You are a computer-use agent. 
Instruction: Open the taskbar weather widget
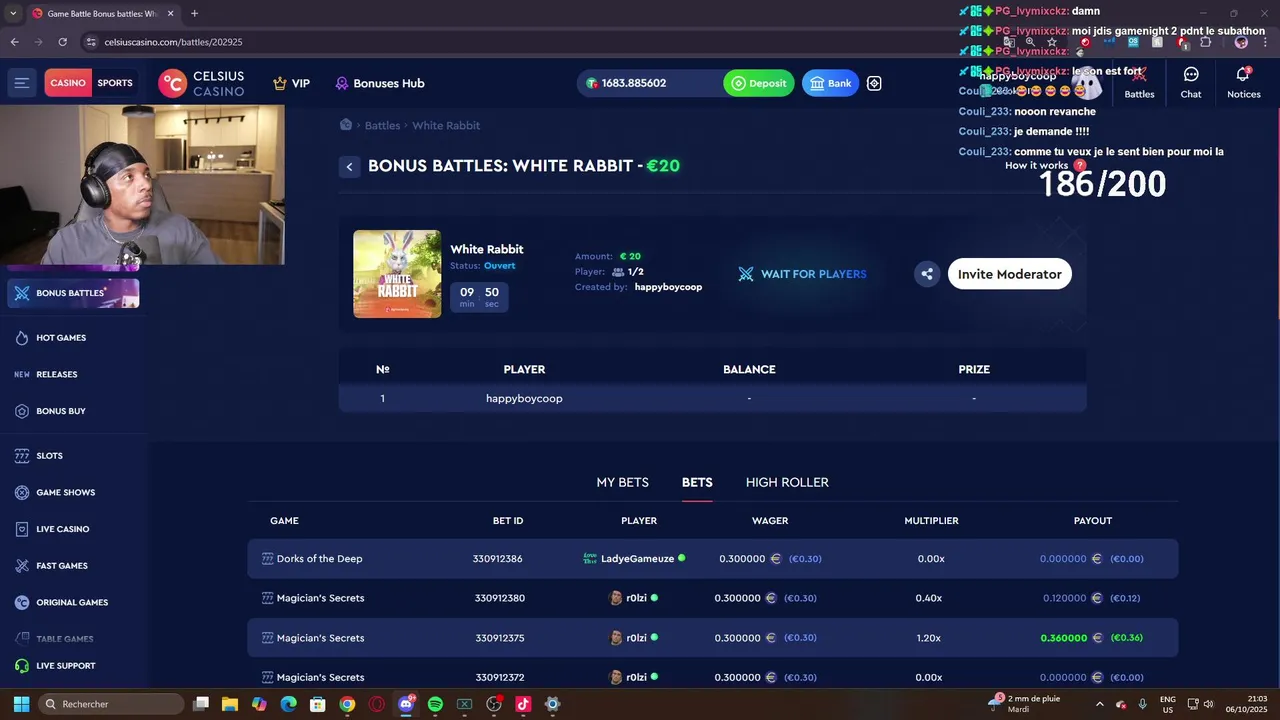click(x=1025, y=704)
